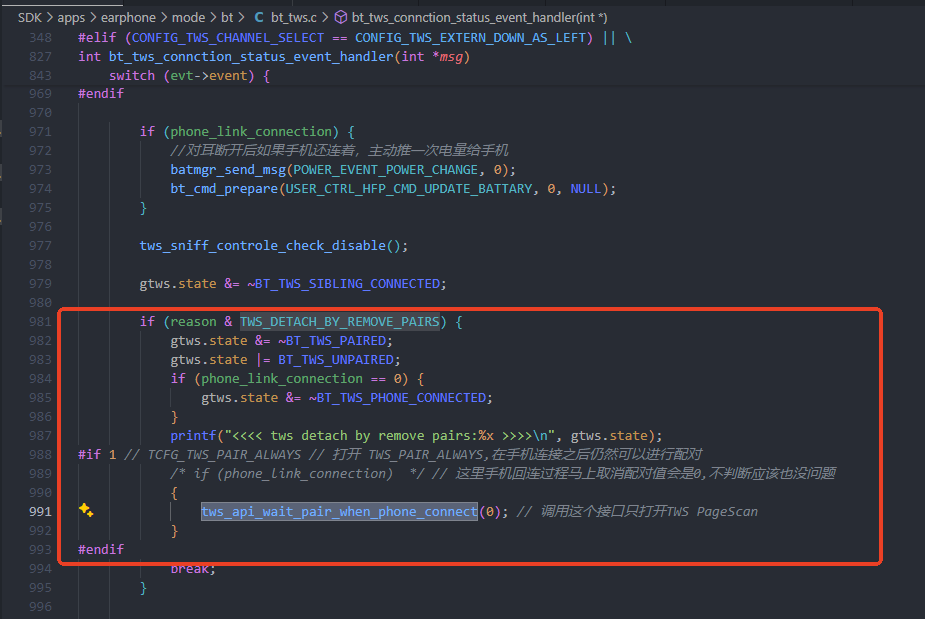Image resolution: width=925 pixels, height=619 pixels.
Task: Open the apps breadcrumb folder
Action: (71, 18)
